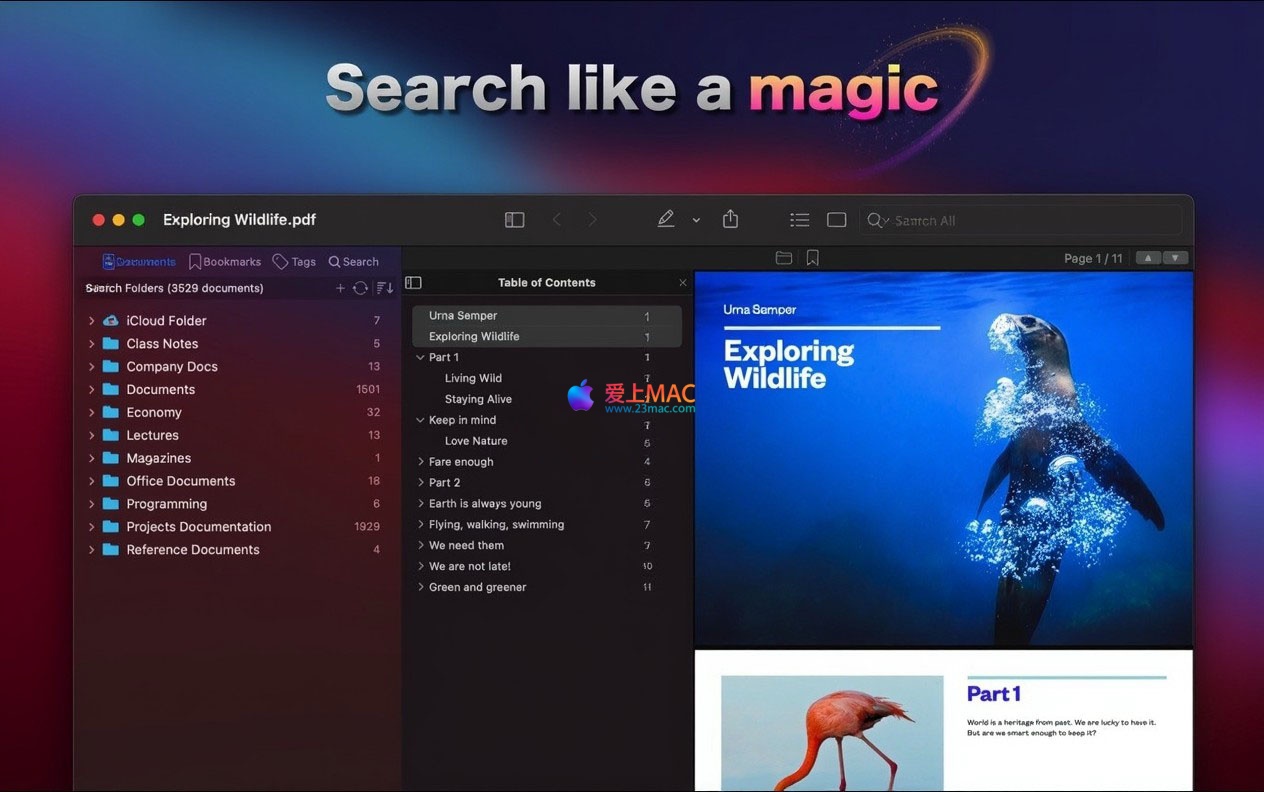Screen dimensions: 1264x792
Task: Click the Search All input field
Action: [x=1030, y=220]
